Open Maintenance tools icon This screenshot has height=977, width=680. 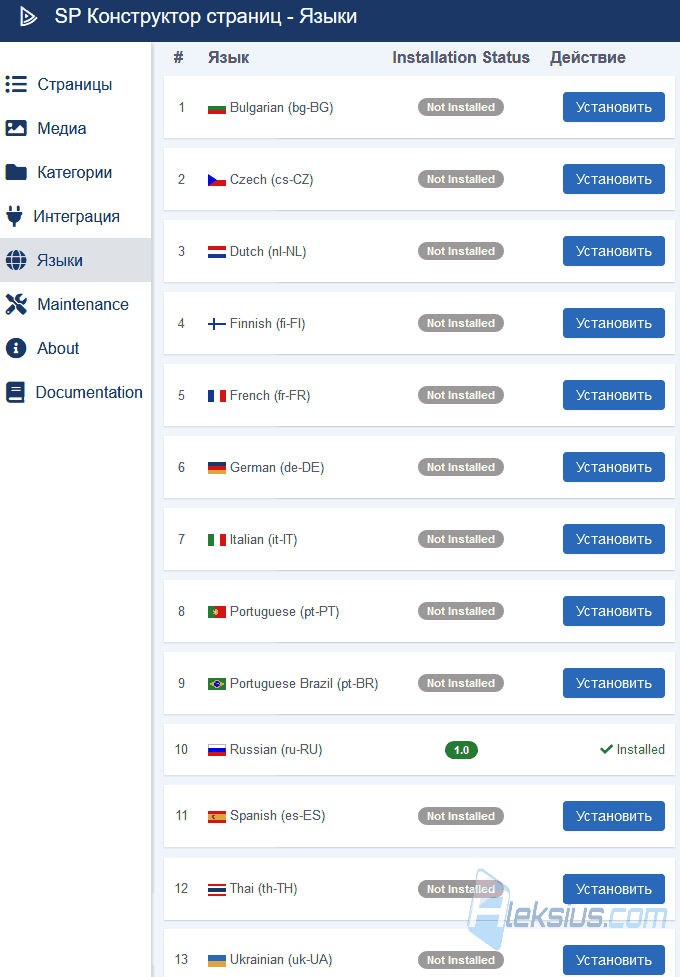[x=16, y=304]
